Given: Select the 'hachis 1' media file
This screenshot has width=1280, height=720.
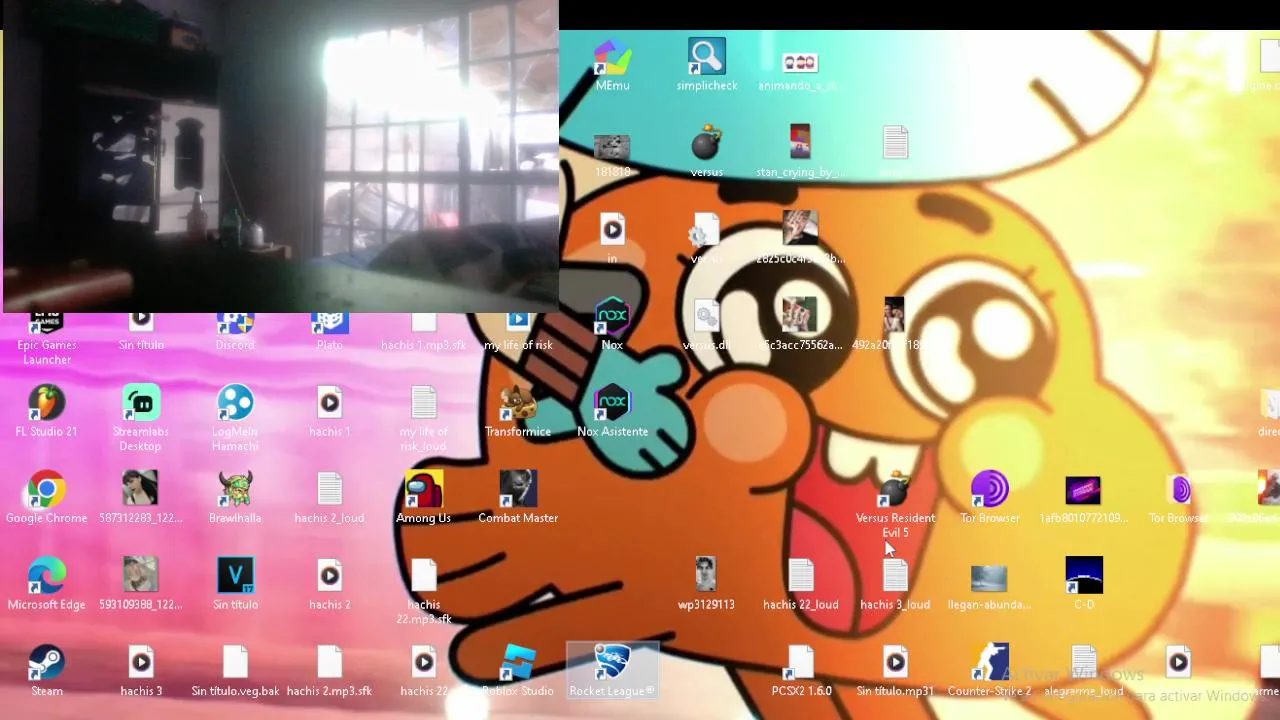Looking at the screenshot, I should [x=329, y=412].
